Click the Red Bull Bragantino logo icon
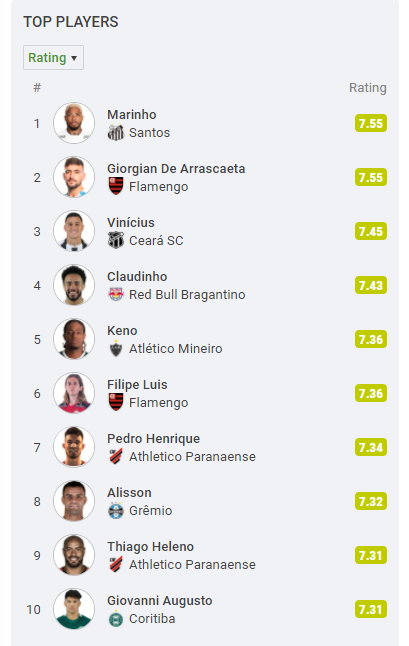The image size is (409, 646). click(x=116, y=294)
